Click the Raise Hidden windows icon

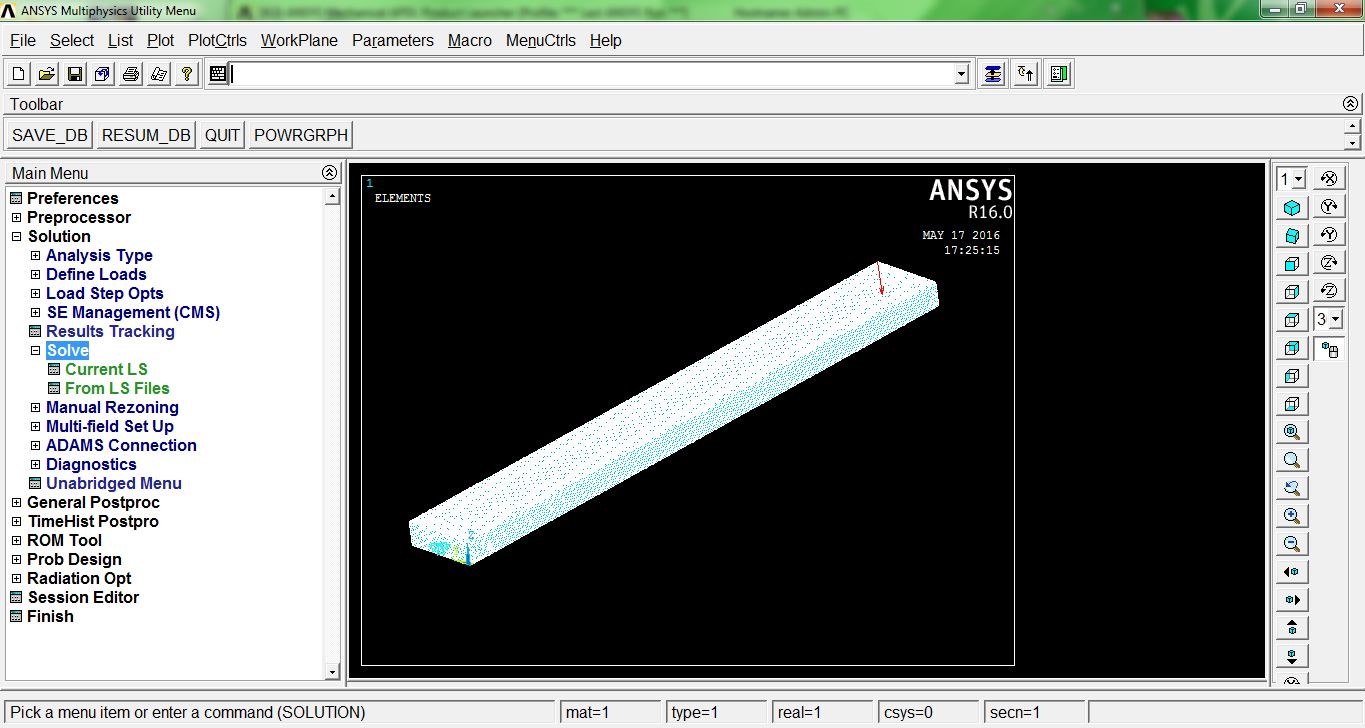(992, 74)
